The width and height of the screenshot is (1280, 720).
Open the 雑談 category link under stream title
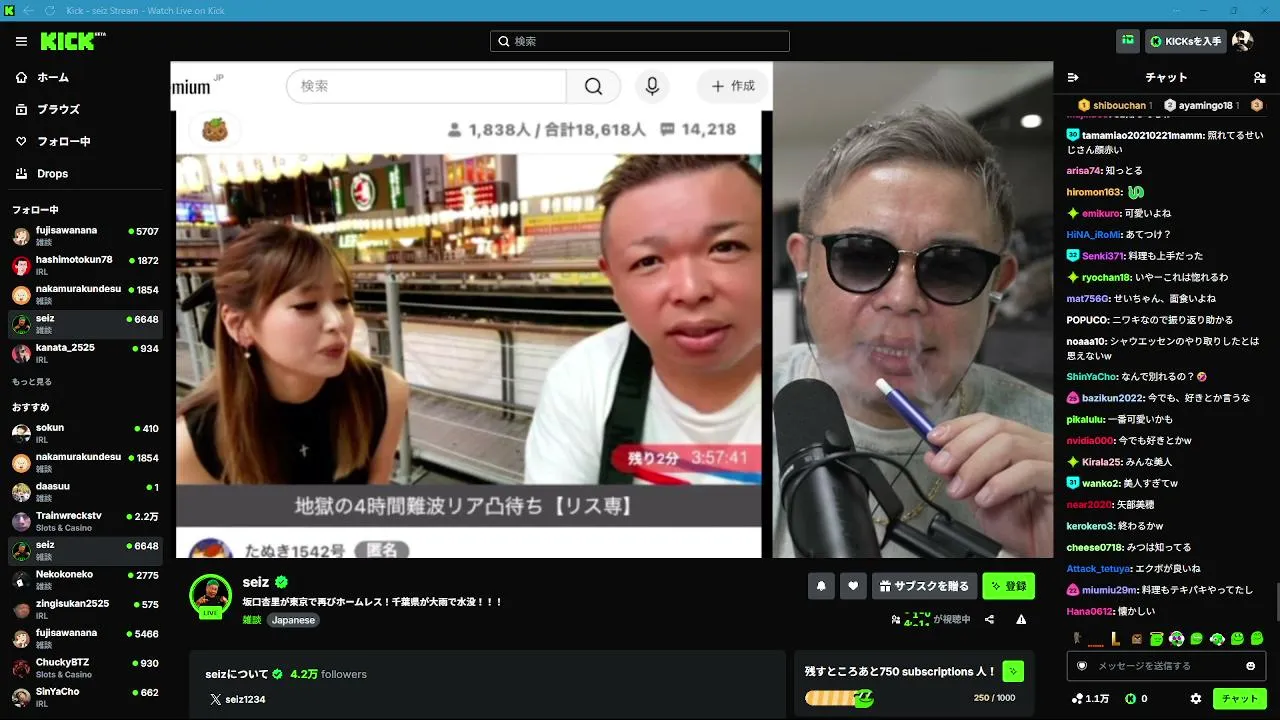252,620
